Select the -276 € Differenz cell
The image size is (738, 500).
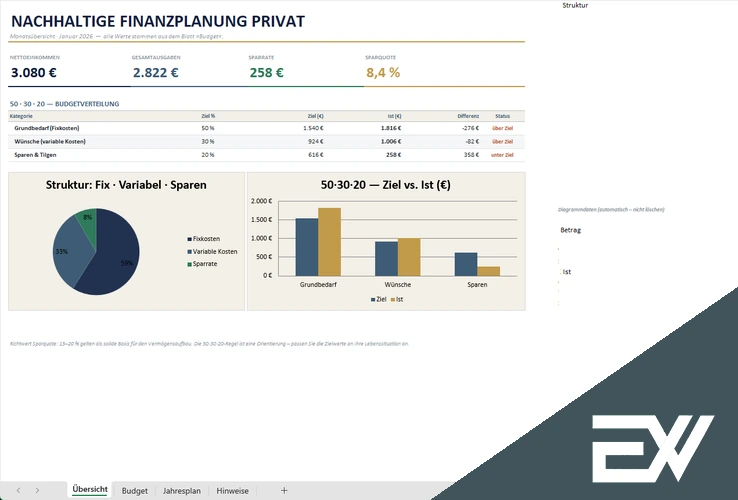(471, 128)
